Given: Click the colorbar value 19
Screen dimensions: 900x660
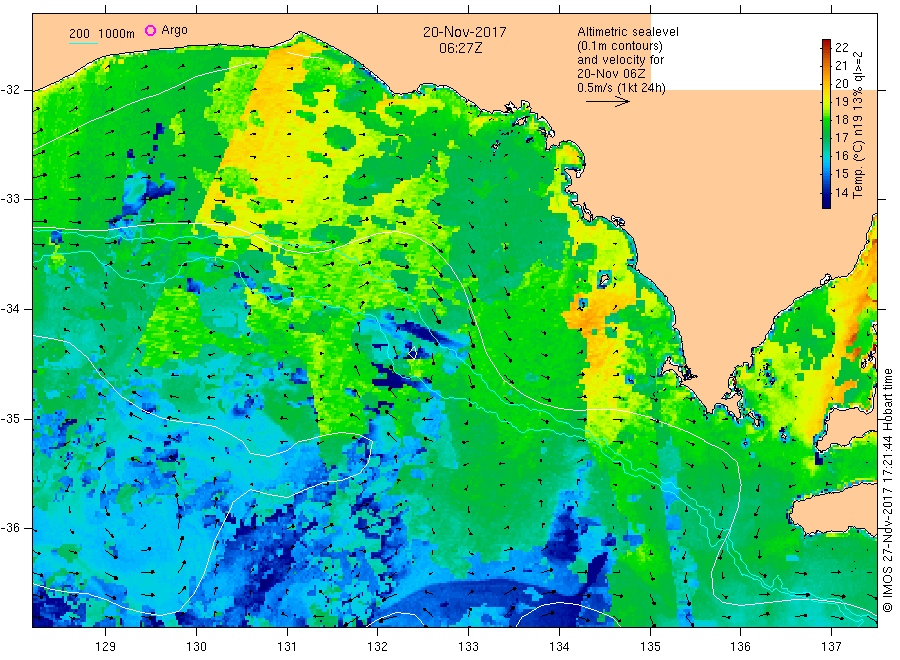Looking at the screenshot, I should 841,102.
